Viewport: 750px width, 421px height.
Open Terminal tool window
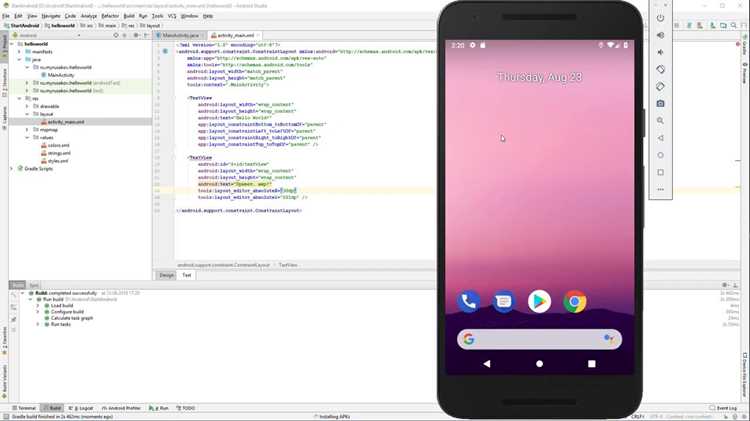coord(23,408)
